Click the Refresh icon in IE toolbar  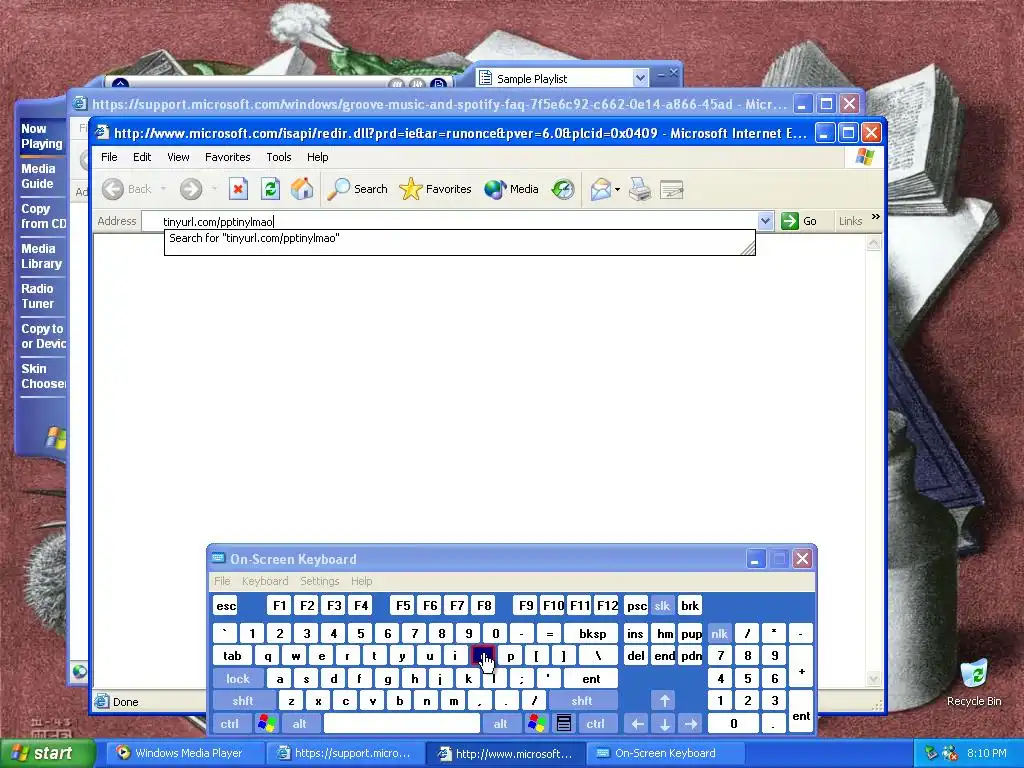(x=270, y=189)
